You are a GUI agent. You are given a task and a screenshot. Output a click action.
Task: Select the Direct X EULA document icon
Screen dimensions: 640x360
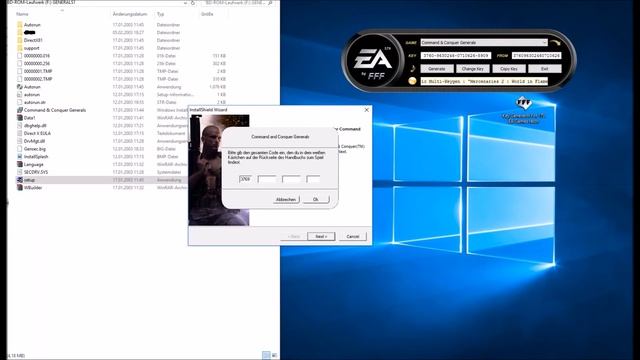20,133
